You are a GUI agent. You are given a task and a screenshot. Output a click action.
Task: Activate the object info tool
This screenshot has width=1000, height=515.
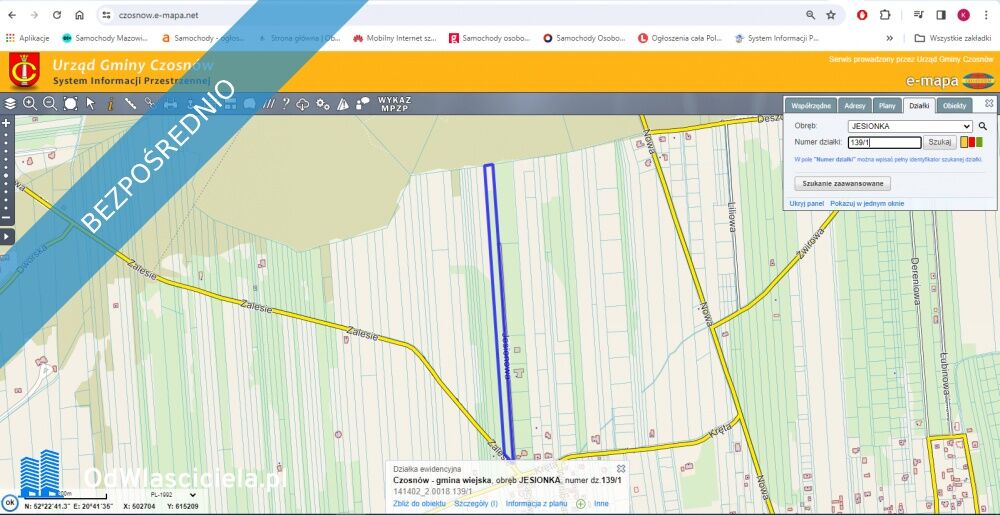tap(110, 103)
